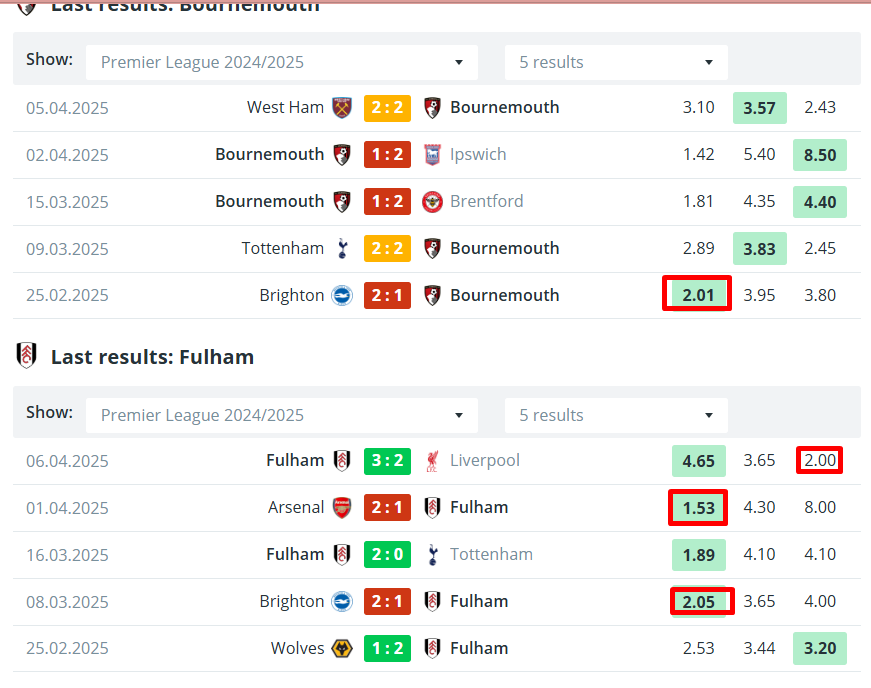Open Bournemouth's Premier League 2024/2025 competition dropdown
The width and height of the screenshot is (871, 688).
[282, 62]
